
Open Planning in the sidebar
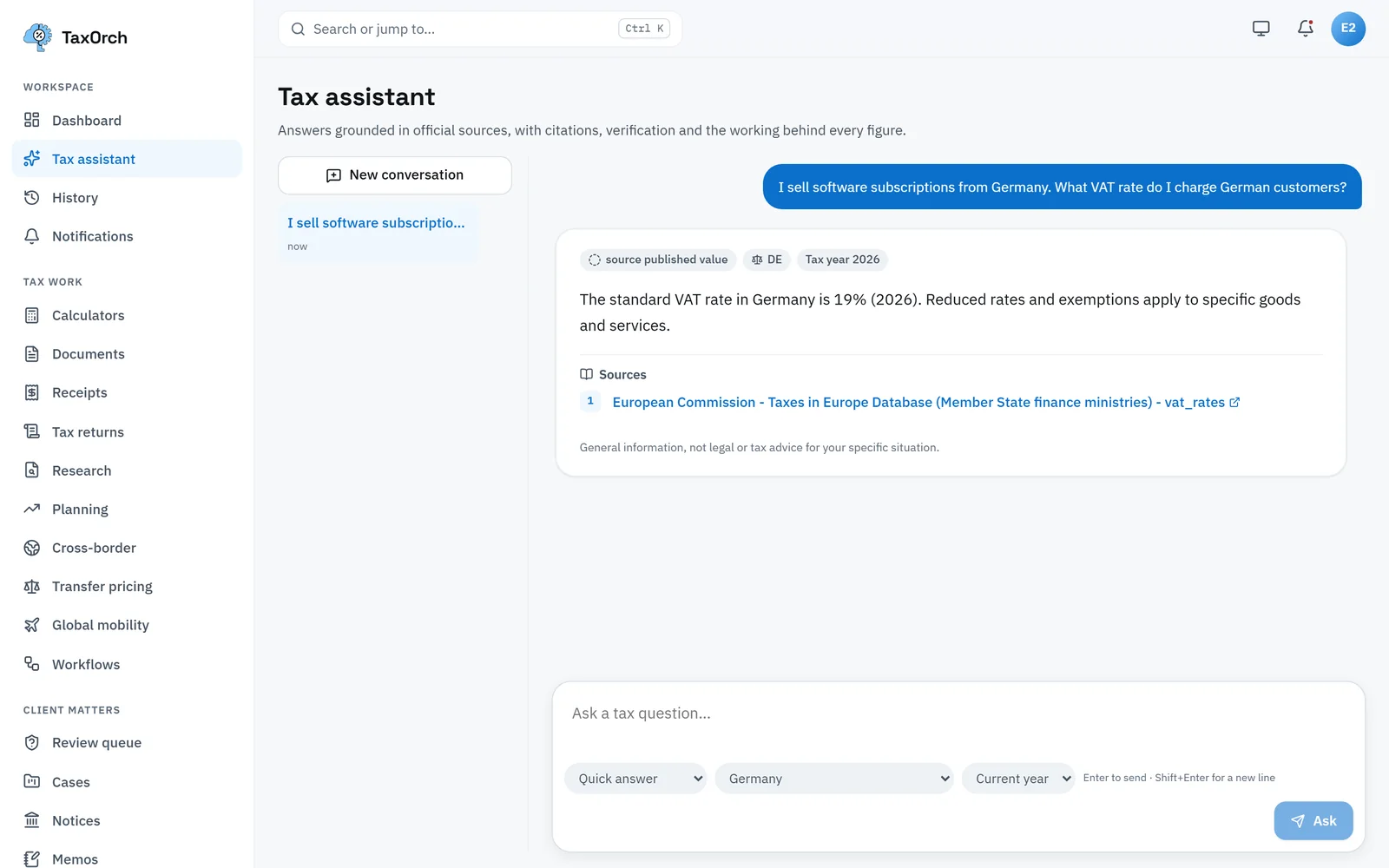point(127,509)
